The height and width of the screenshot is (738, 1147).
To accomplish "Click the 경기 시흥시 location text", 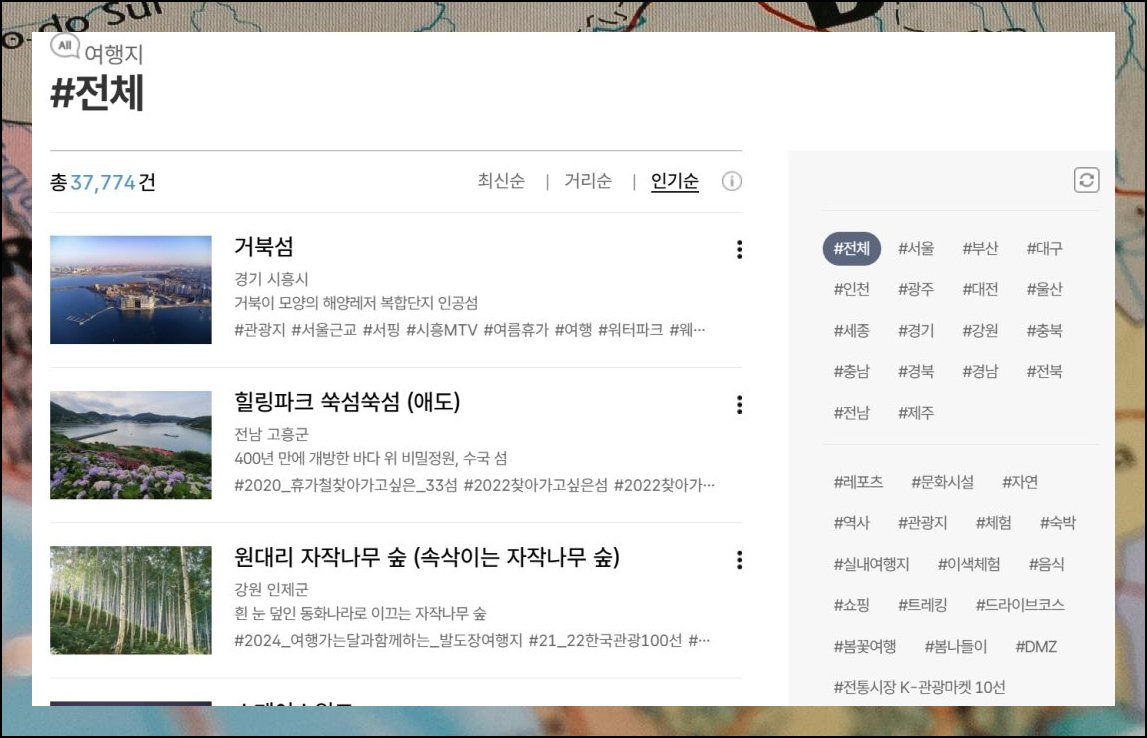I will coord(271,279).
